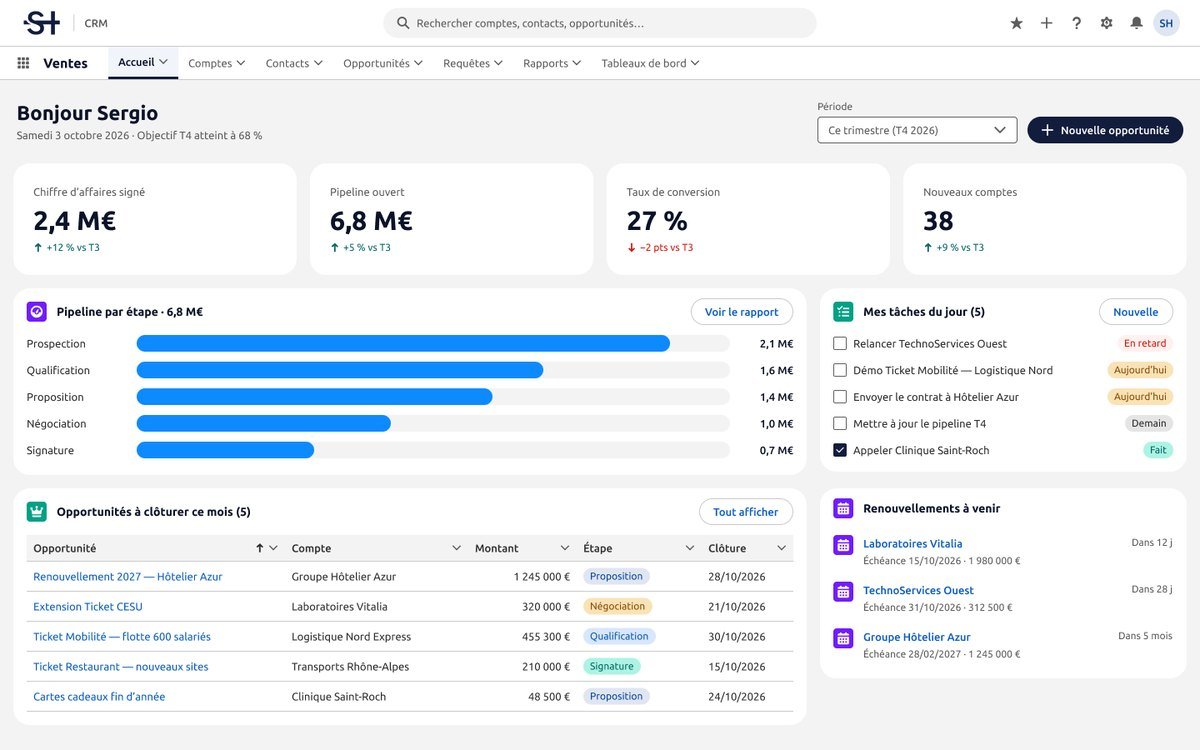Click the Signature pipeline bar
This screenshot has height=750, width=1200.
225,450
